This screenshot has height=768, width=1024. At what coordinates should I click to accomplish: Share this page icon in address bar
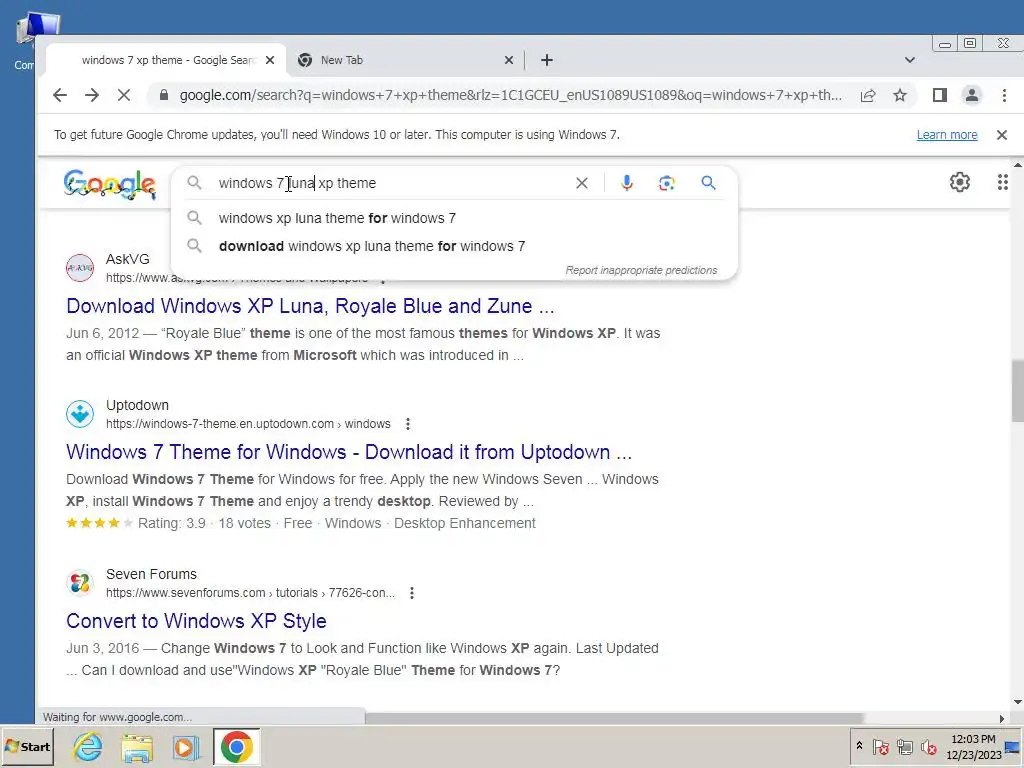(x=868, y=95)
